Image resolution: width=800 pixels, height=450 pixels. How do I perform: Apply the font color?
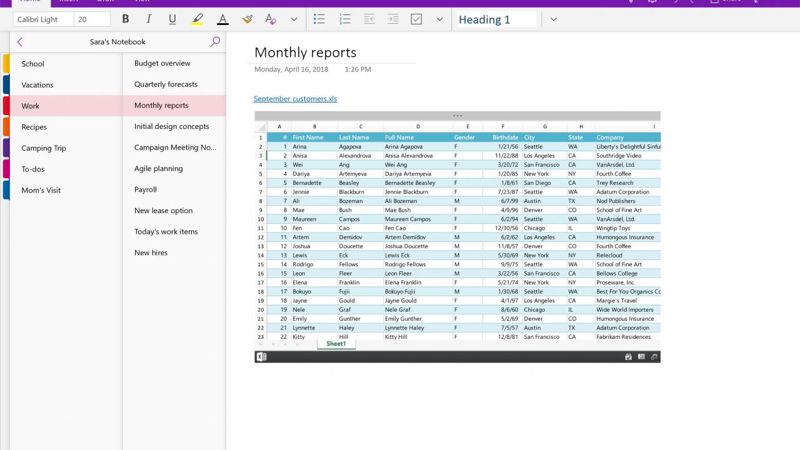click(x=222, y=19)
